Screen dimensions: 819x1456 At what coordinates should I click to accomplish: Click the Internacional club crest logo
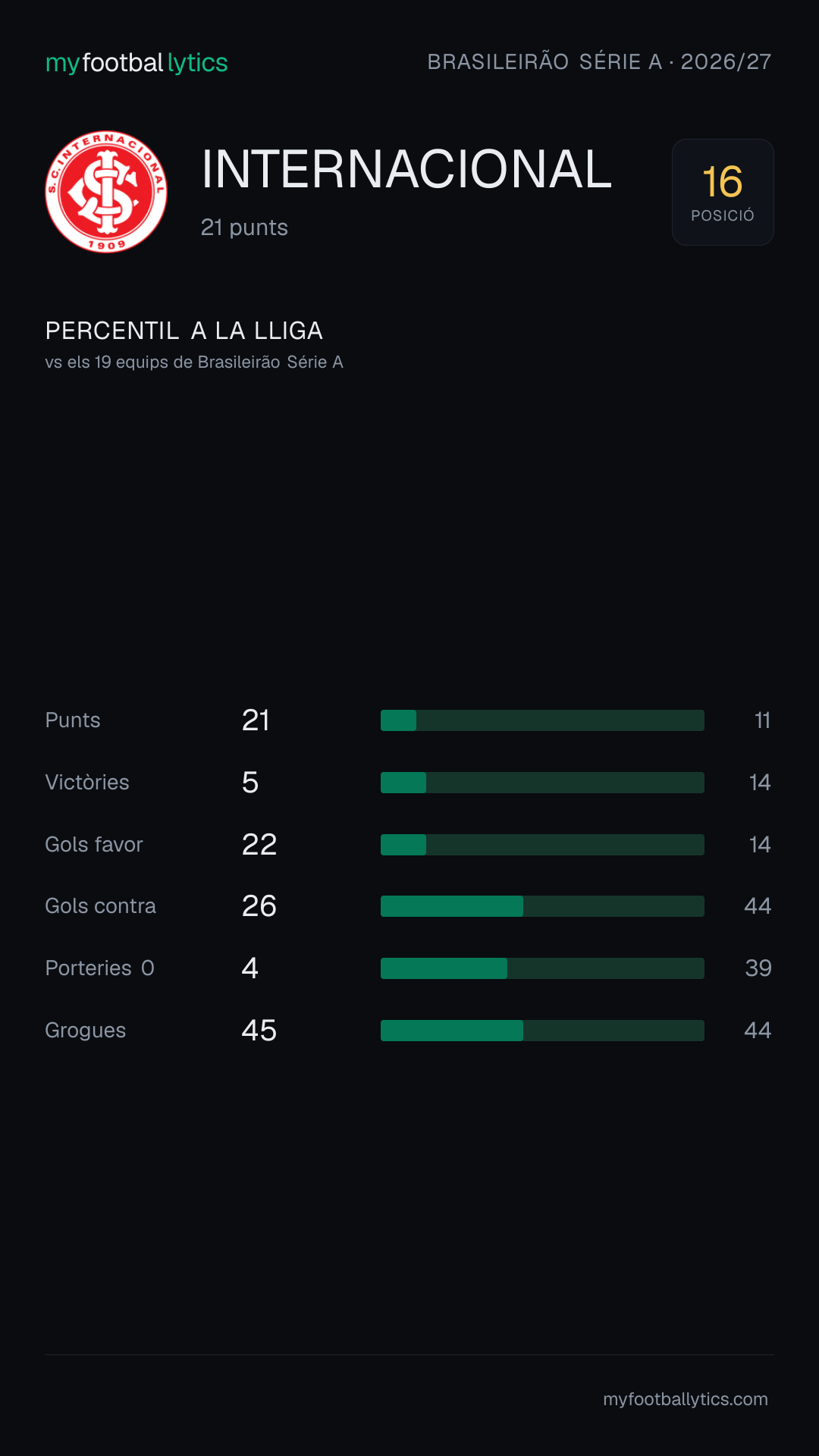(106, 192)
